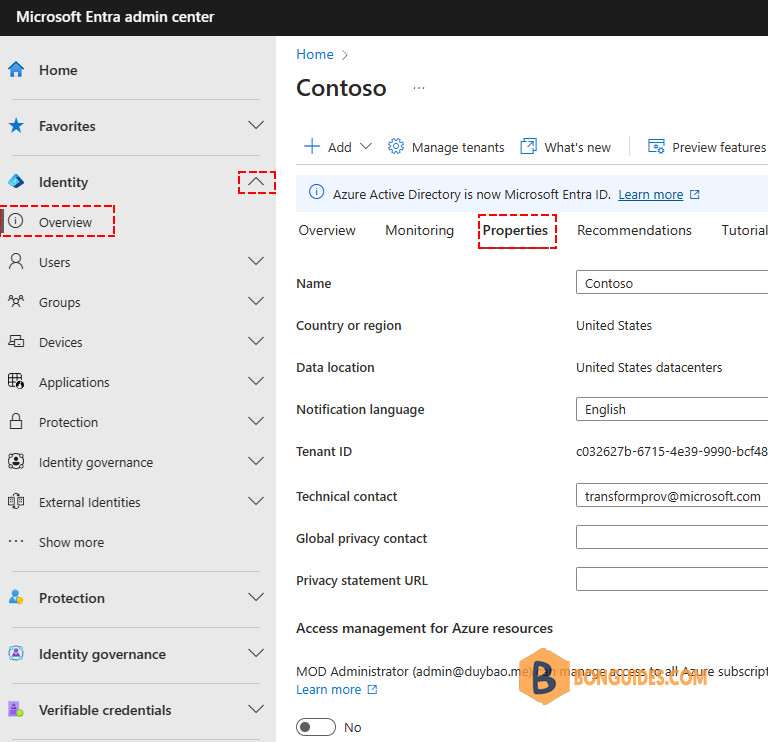Click the external link icon beside banner Learn more
This screenshot has width=768, height=742.
(695, 194)
